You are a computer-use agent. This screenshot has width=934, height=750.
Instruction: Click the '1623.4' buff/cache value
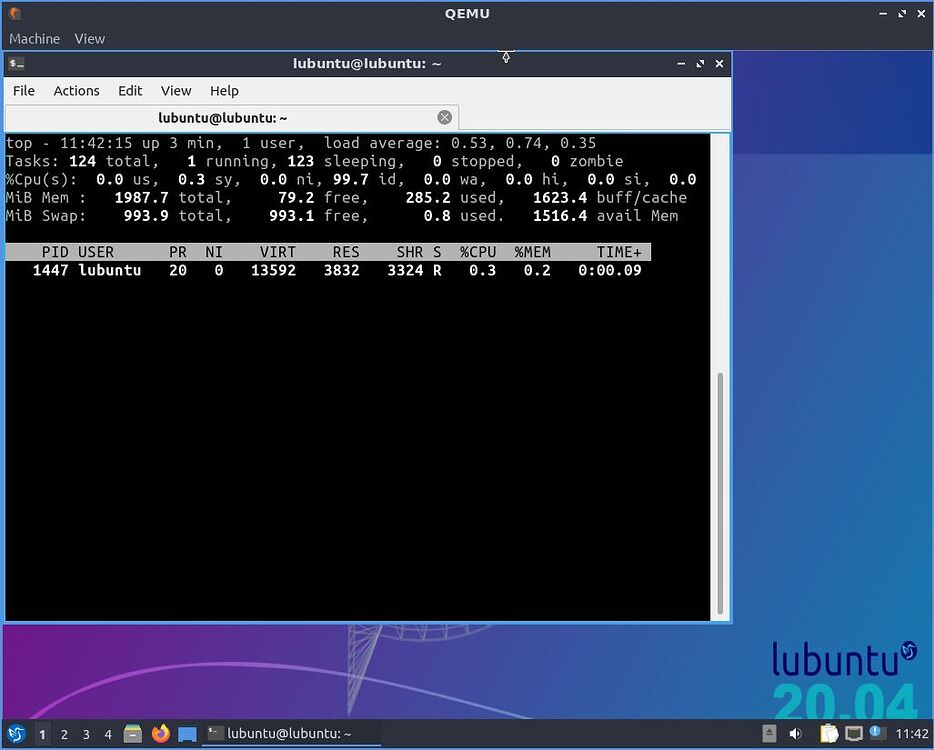pos(560,198)
